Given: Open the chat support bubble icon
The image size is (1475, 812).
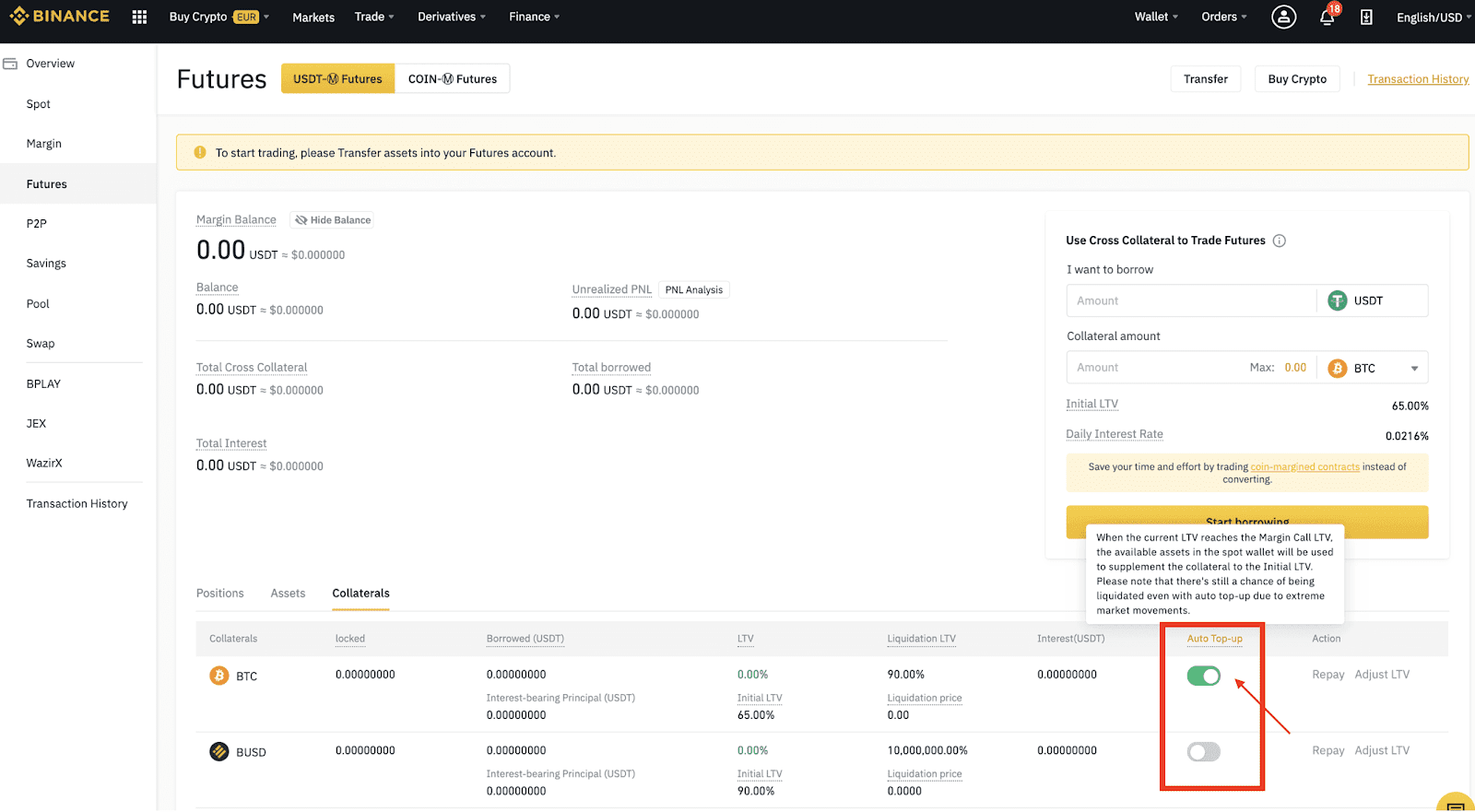Looking at the screenshot, I should pos(1456,804).
